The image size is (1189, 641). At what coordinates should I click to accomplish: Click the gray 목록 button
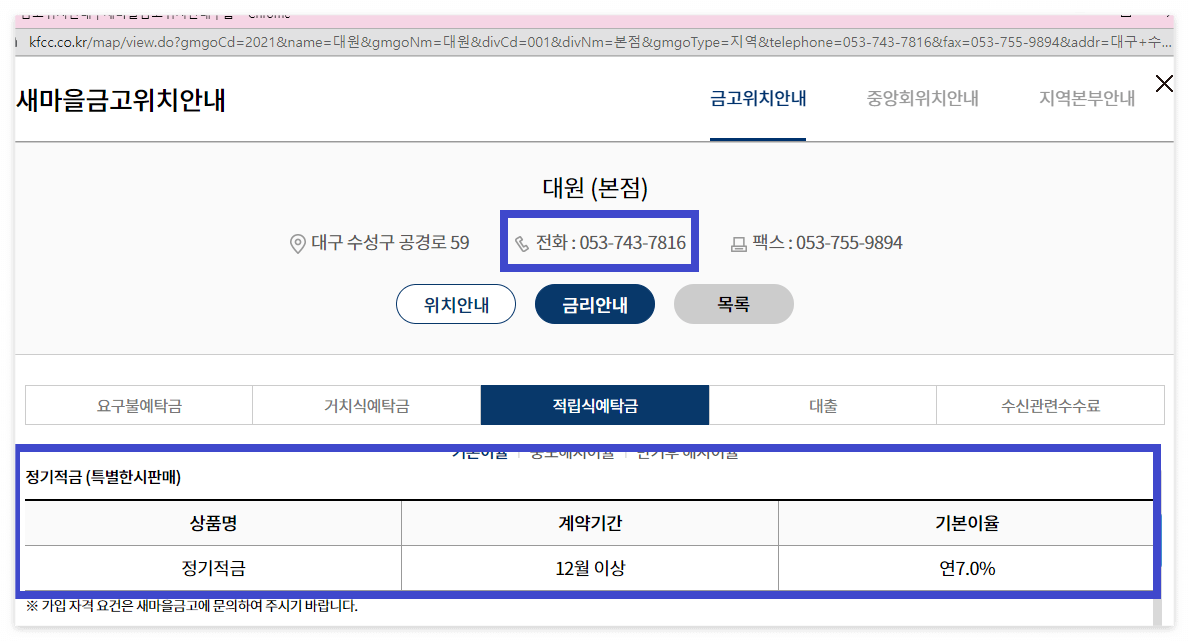734,304
